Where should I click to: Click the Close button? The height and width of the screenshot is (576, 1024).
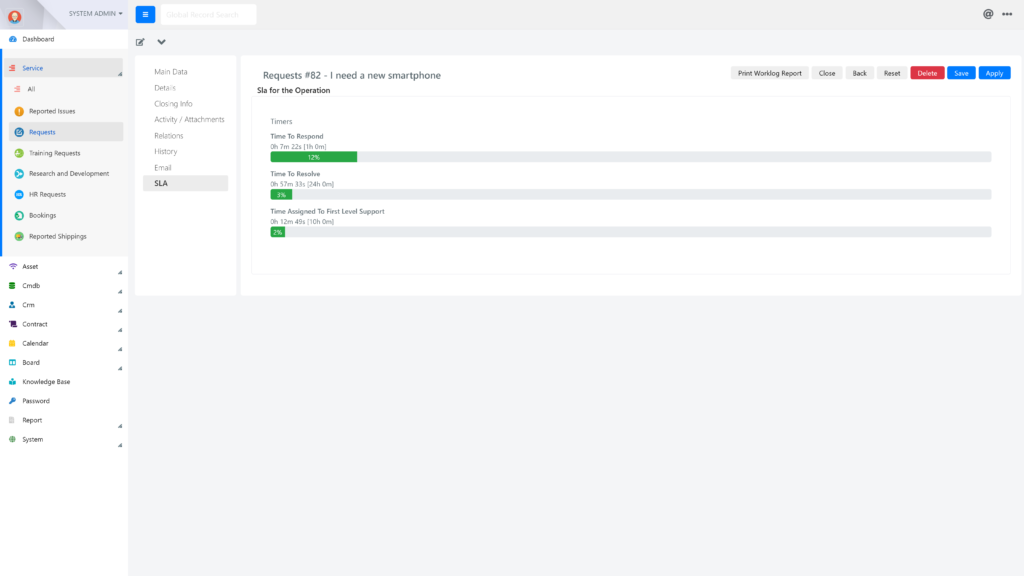[827, 73]
